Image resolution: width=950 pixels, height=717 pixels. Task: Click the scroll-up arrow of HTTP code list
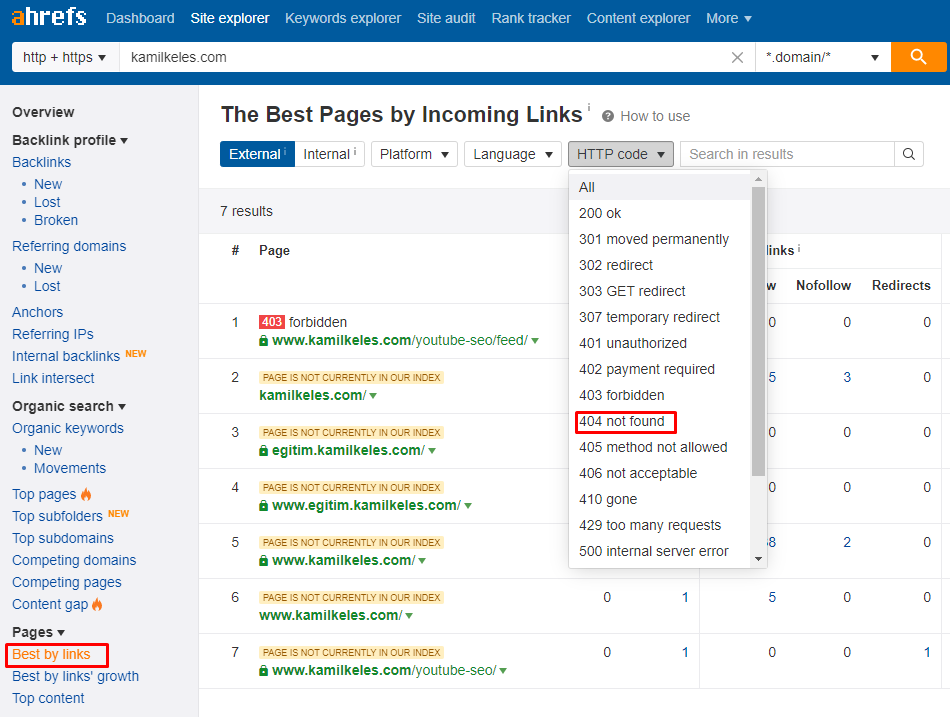point(758,179)
